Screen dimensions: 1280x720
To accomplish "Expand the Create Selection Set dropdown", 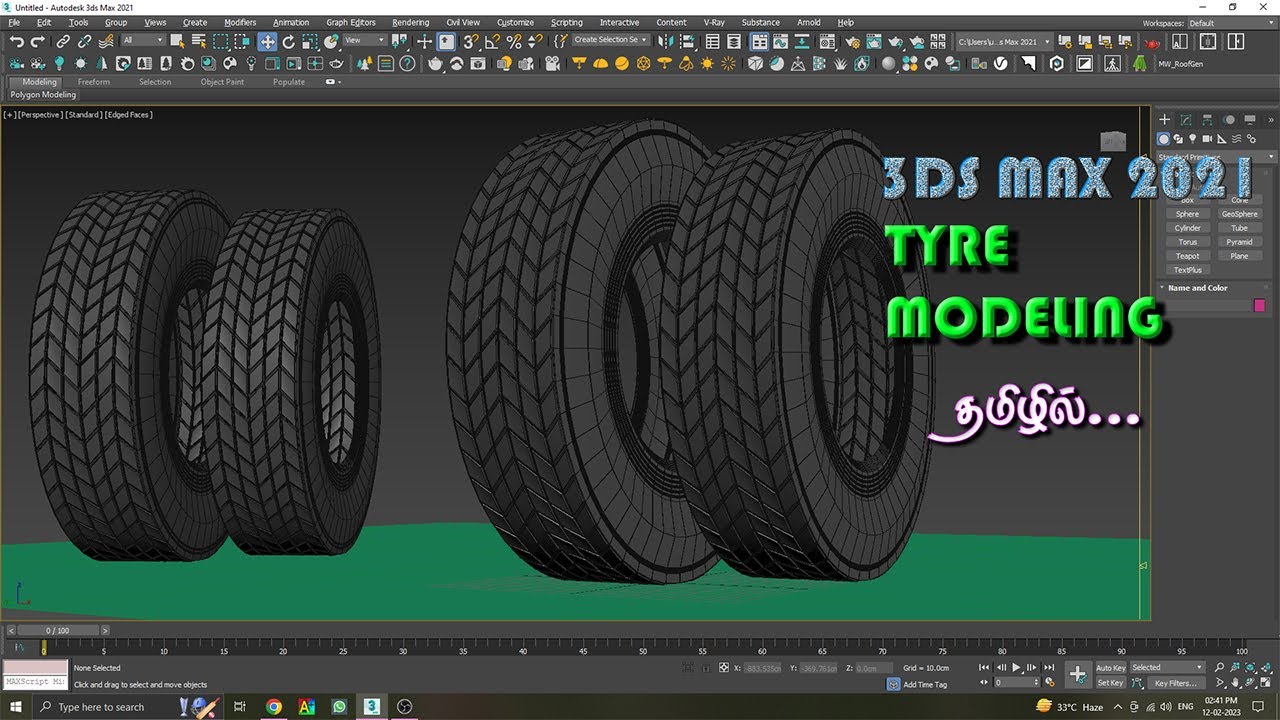I will pyautogui.click(x=611, y=40).
